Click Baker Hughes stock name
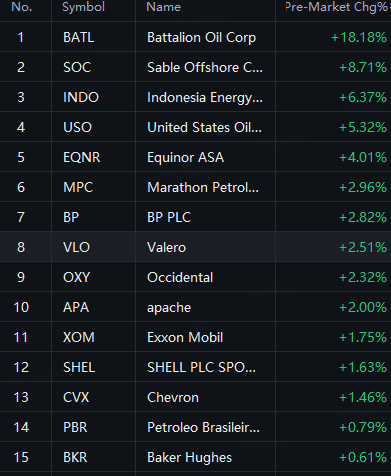The height and width of the screenshot is (476, 391). 189,458
